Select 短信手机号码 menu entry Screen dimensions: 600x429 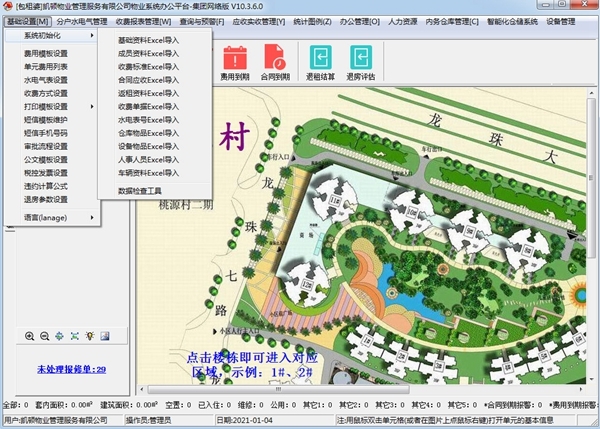pos(46,133)
